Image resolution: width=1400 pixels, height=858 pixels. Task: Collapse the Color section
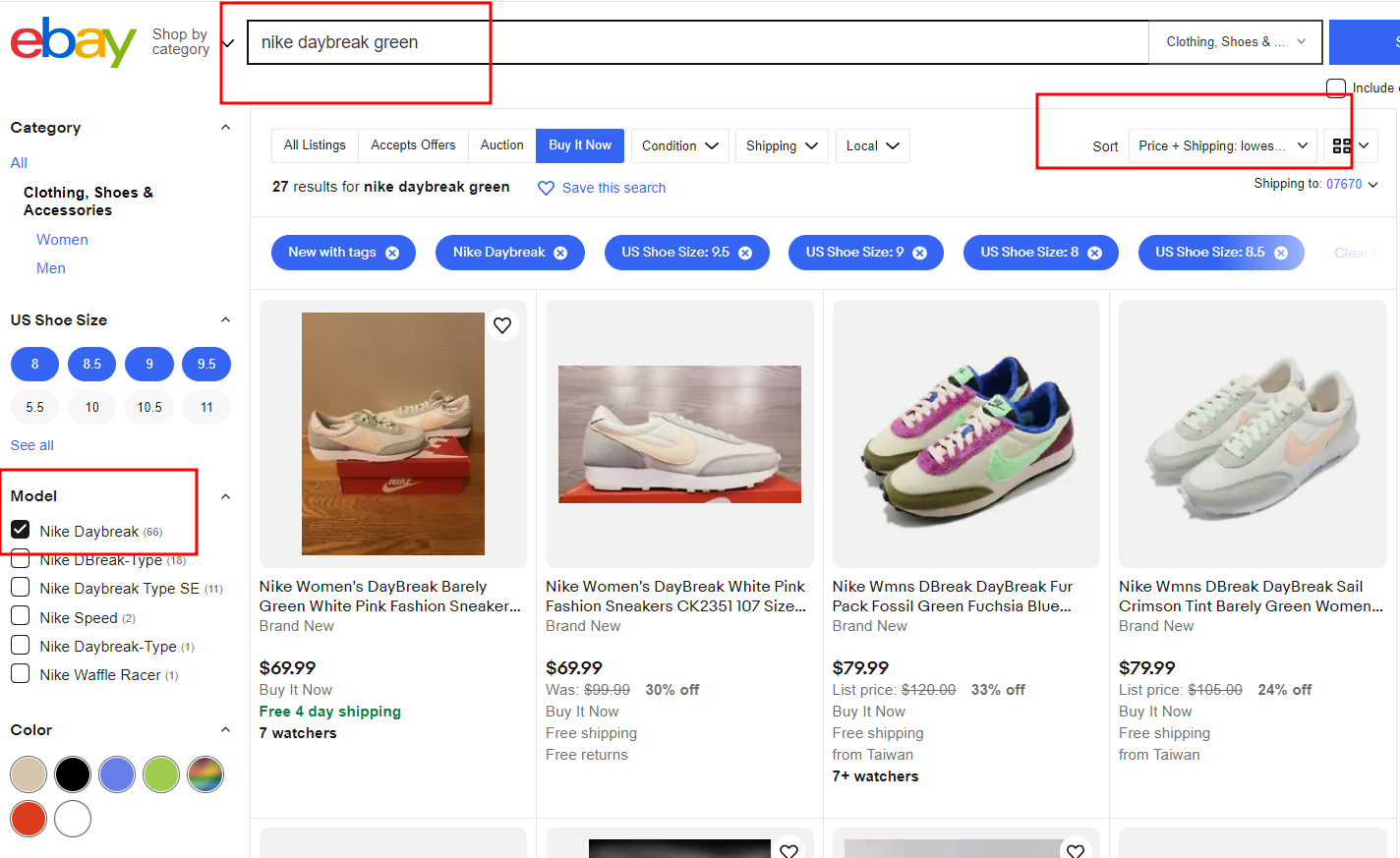pyautogui.click(x=225, y=730)
